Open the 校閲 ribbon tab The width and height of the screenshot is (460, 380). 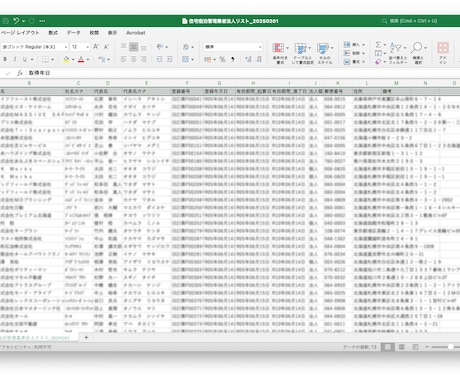click(x=94, y=33)
